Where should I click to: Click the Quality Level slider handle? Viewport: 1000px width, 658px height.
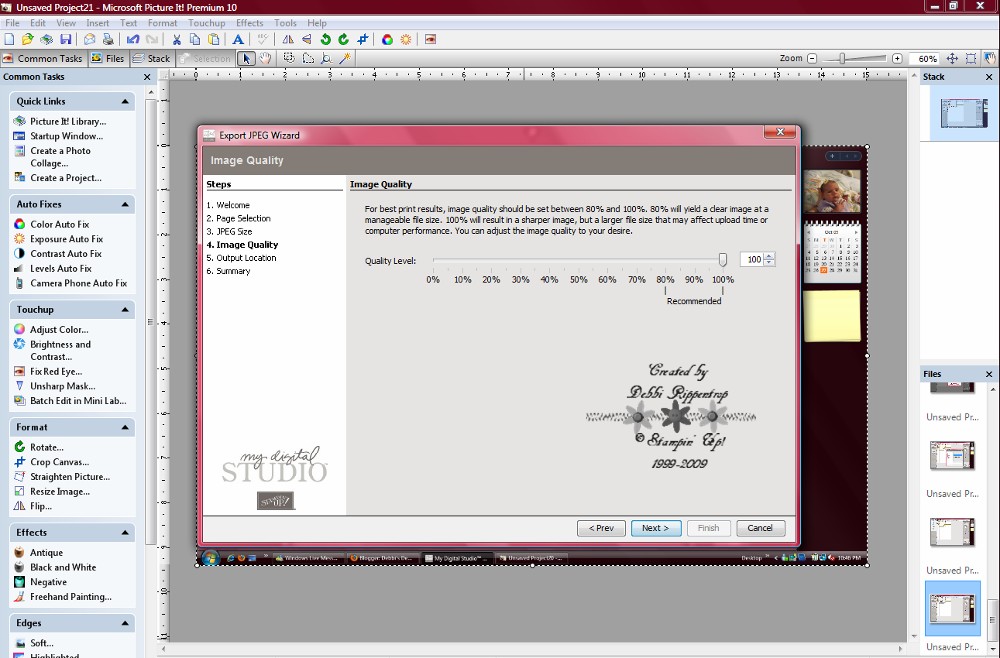coord(723,260)
